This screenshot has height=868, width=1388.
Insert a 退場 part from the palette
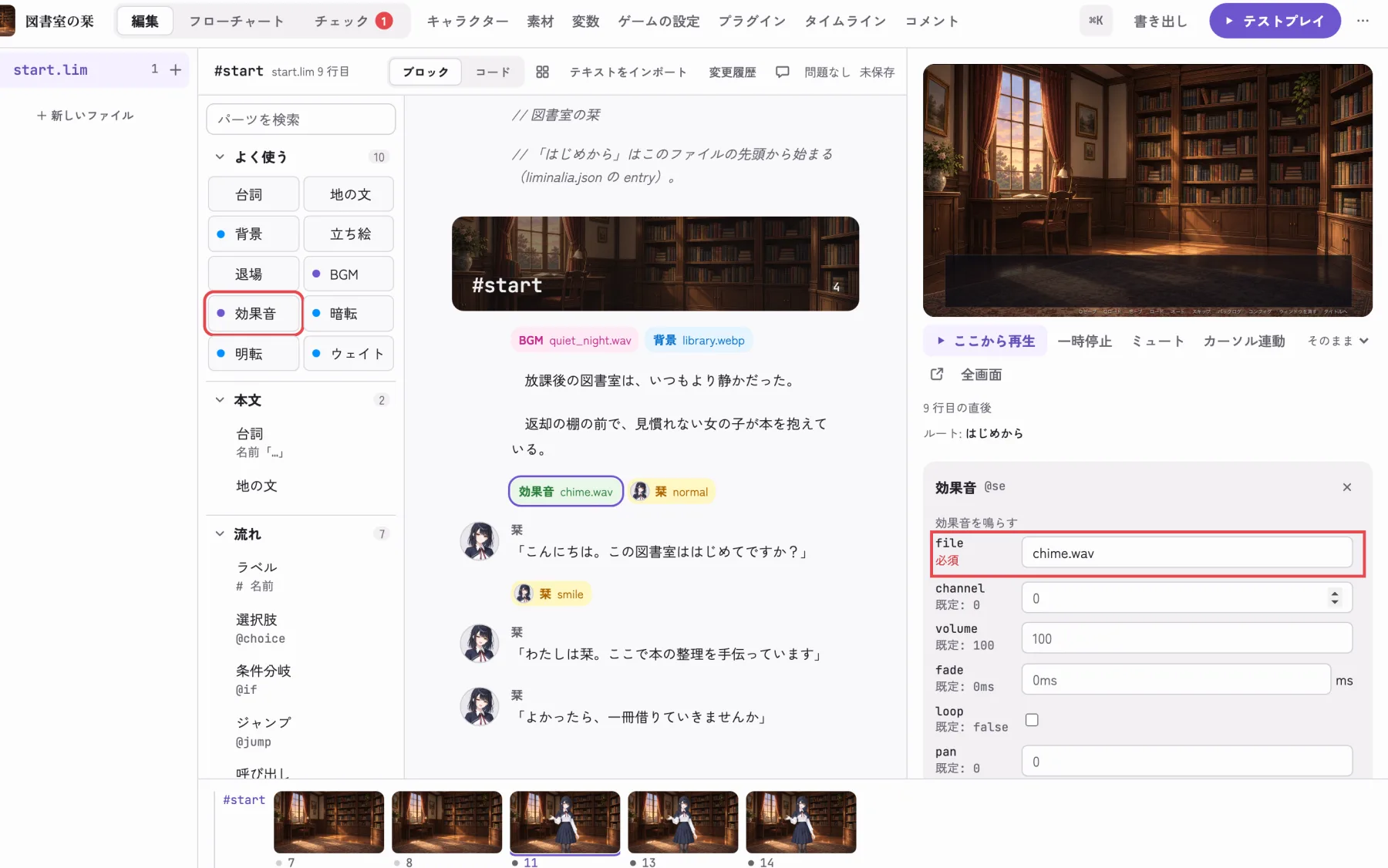tap(254, 274)
